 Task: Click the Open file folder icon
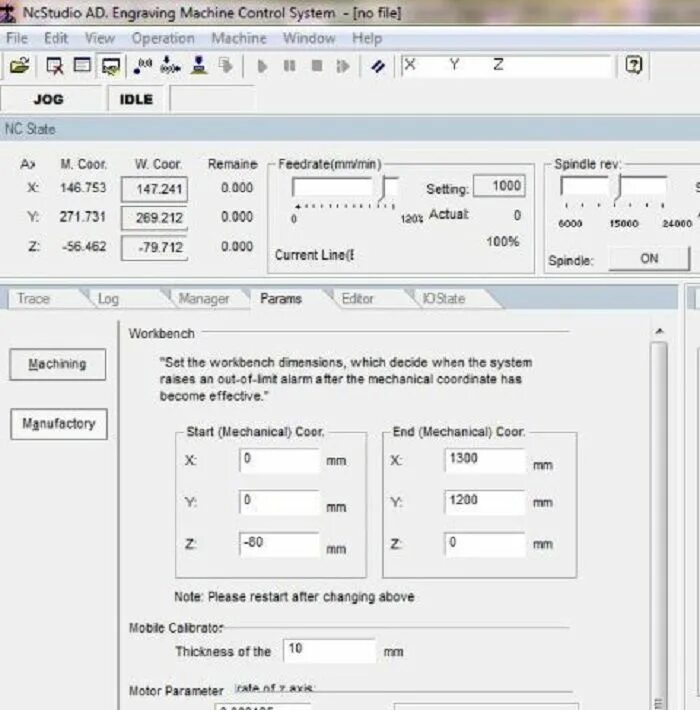click(20, 66)
